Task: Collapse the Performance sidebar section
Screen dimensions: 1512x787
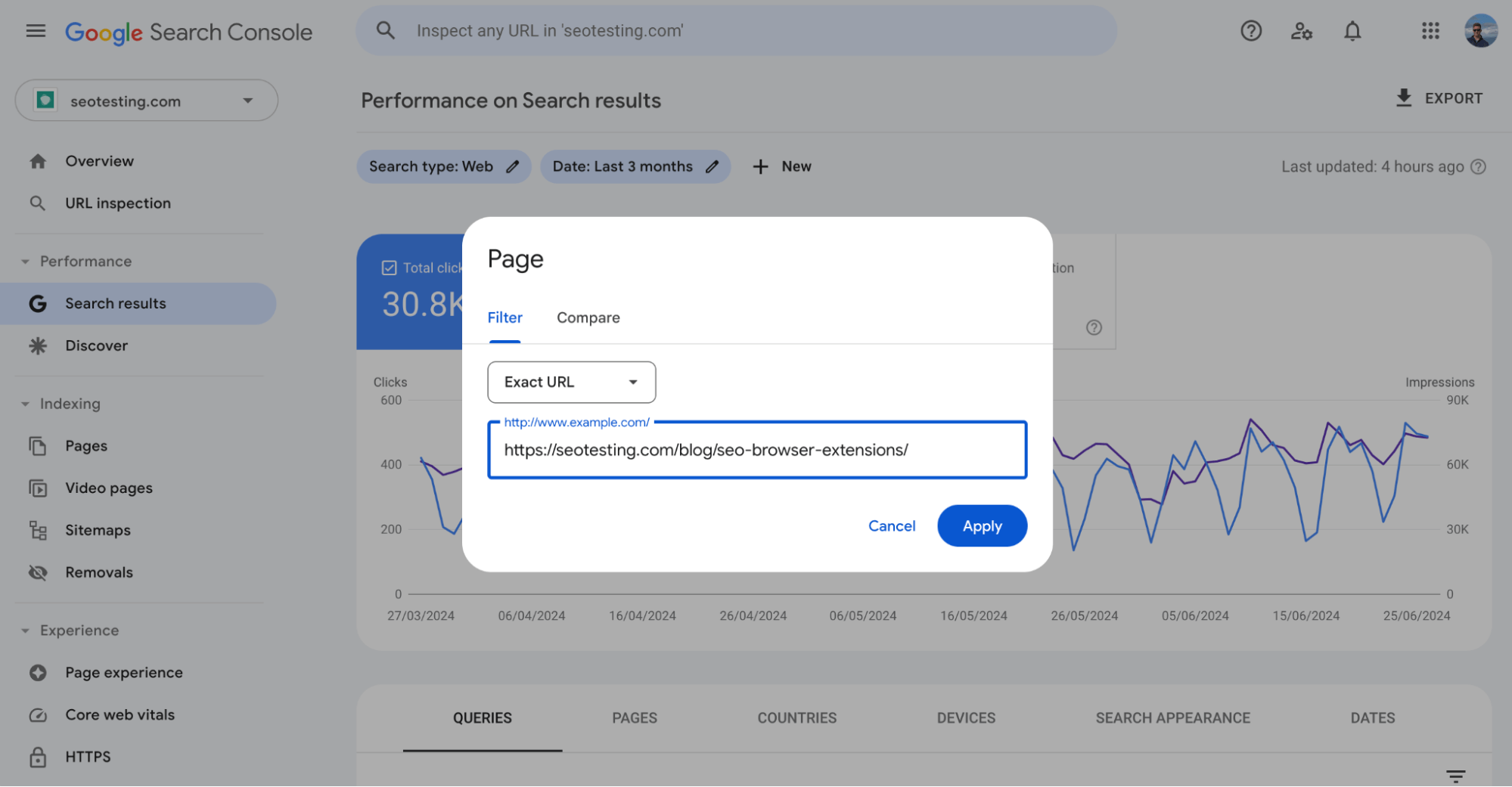Action: click(25, 262)
